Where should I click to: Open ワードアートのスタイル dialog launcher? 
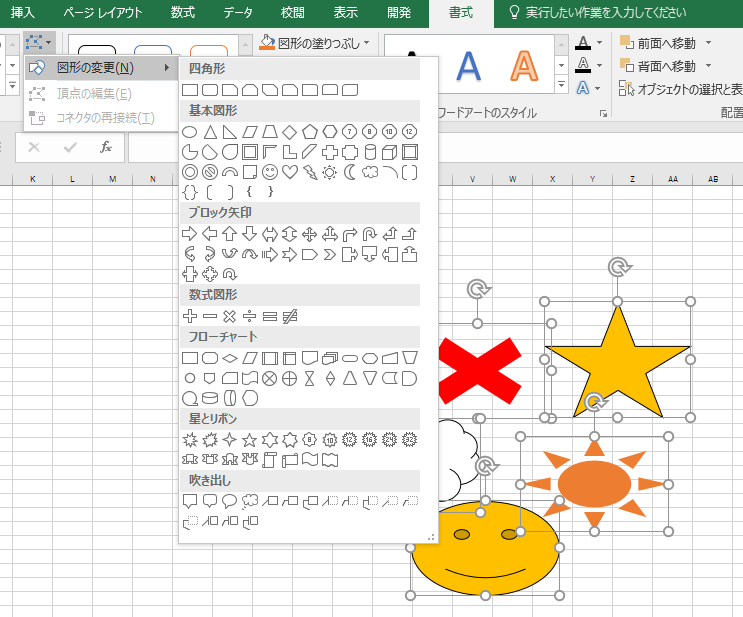click(x=603, y=113)
